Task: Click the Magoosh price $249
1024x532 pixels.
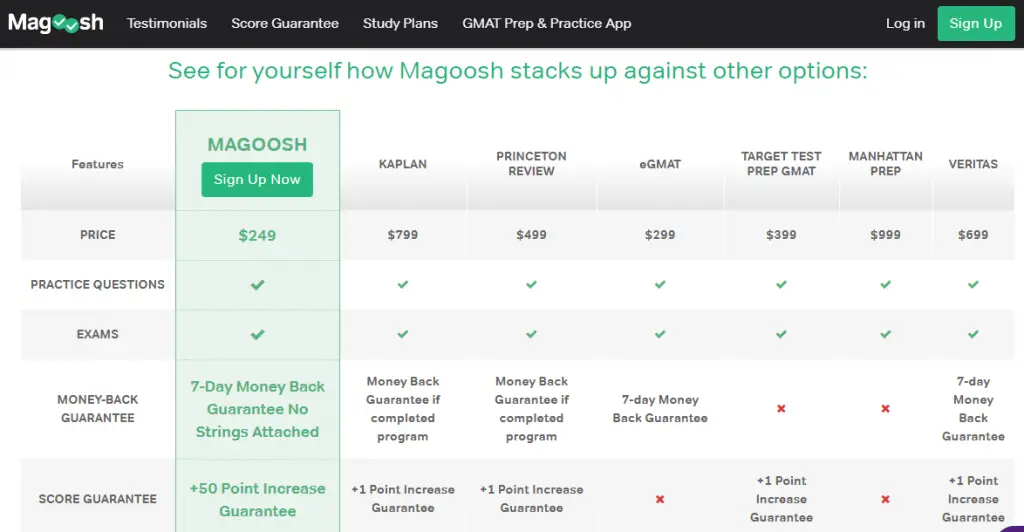Action: coord(257,236)
